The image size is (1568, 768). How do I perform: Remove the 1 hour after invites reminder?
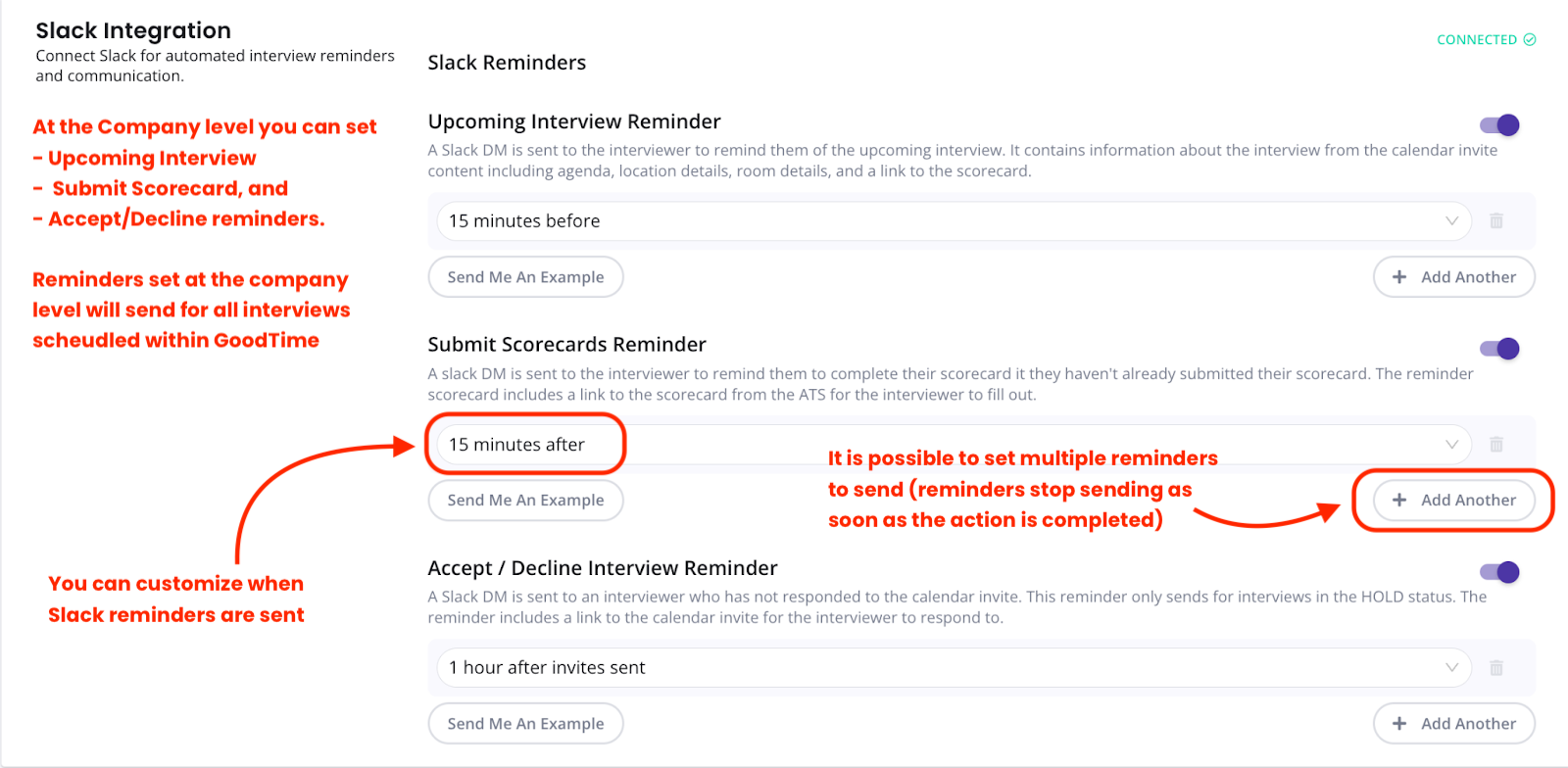pos(1495,668)
